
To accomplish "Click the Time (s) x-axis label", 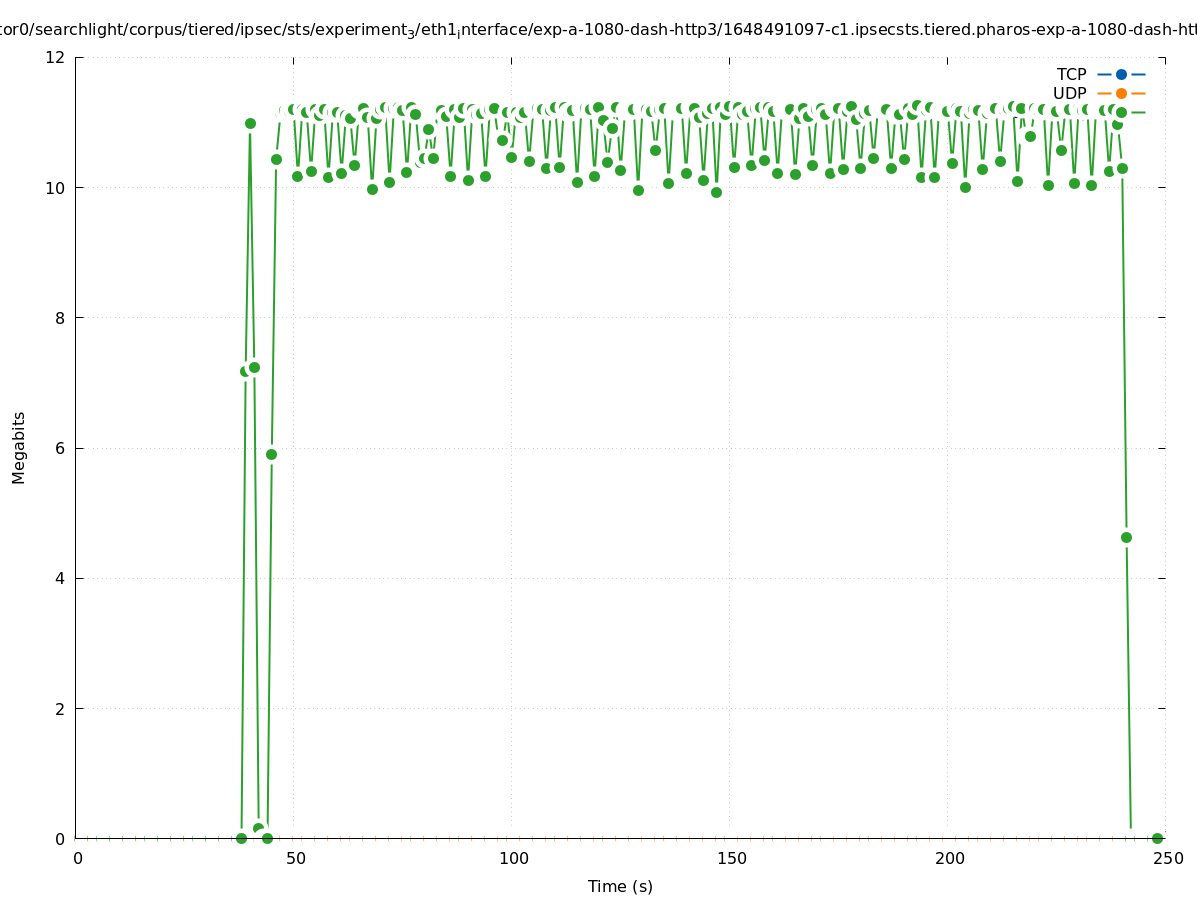I will pyautogui.click(x=620, y=886).
